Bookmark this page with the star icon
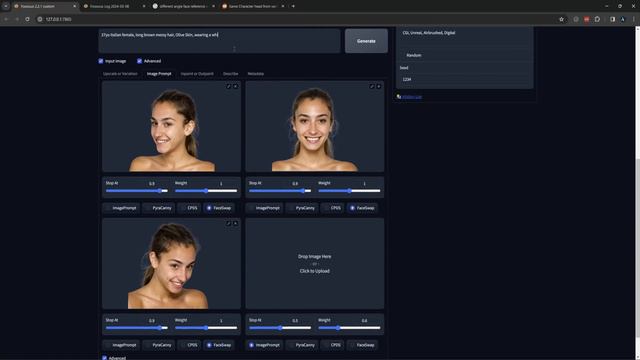Screen dimensions: 640x360 click(x=561, y=19)
